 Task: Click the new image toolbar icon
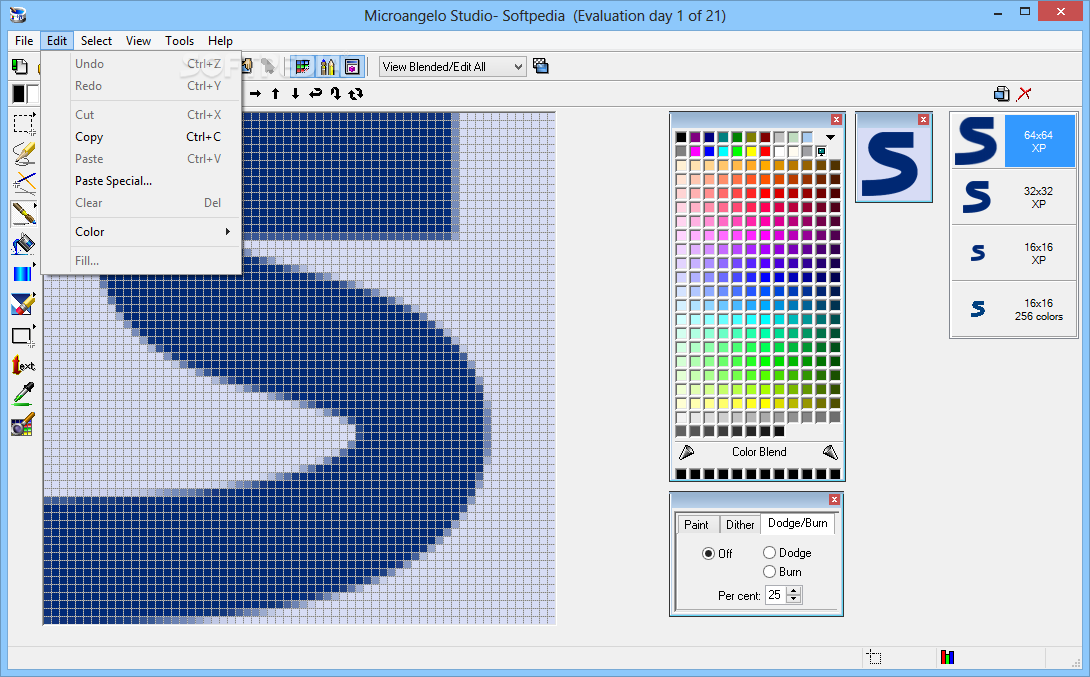pos(19,67)
